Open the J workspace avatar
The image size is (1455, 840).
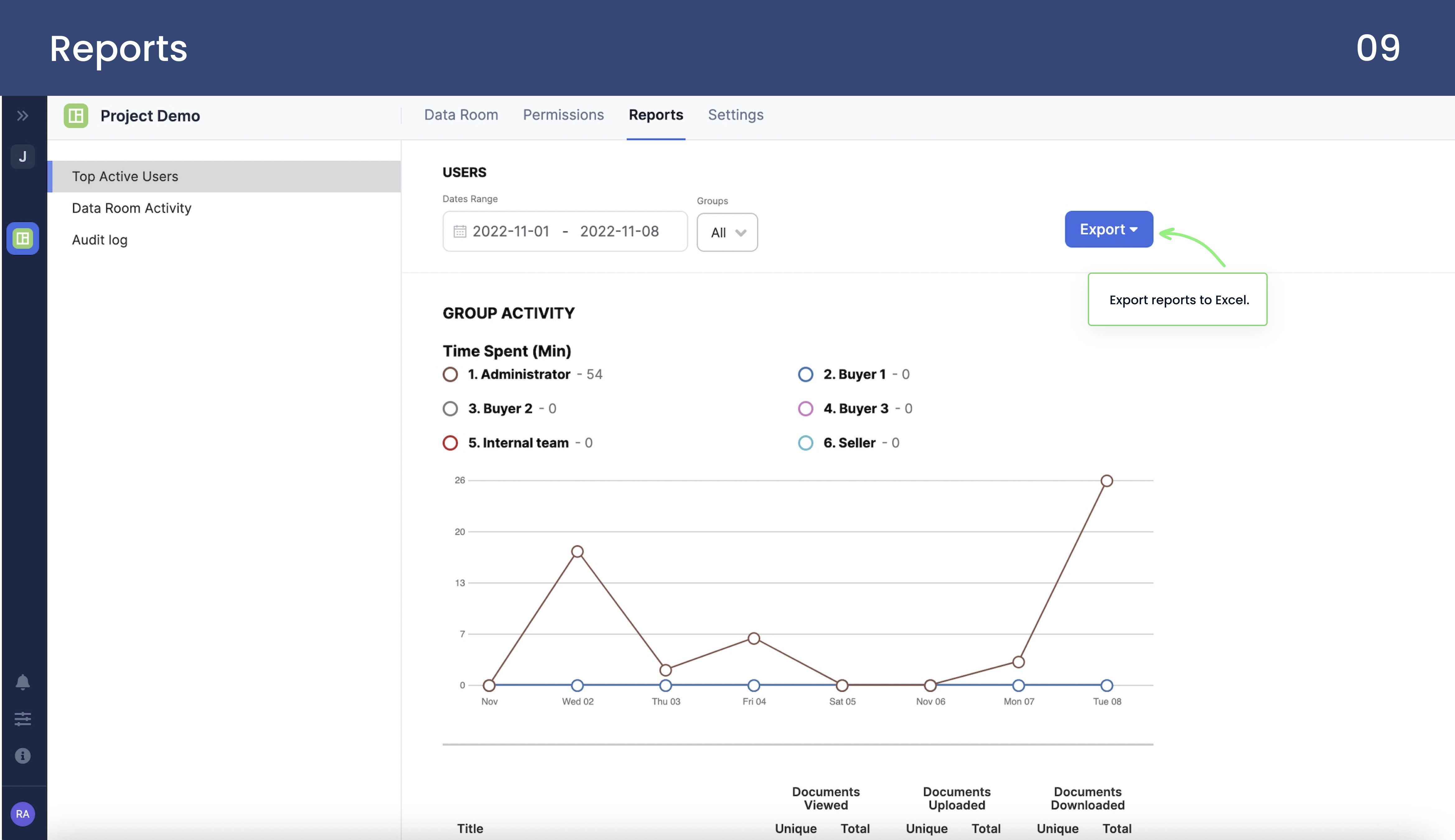tap(22, 156)
